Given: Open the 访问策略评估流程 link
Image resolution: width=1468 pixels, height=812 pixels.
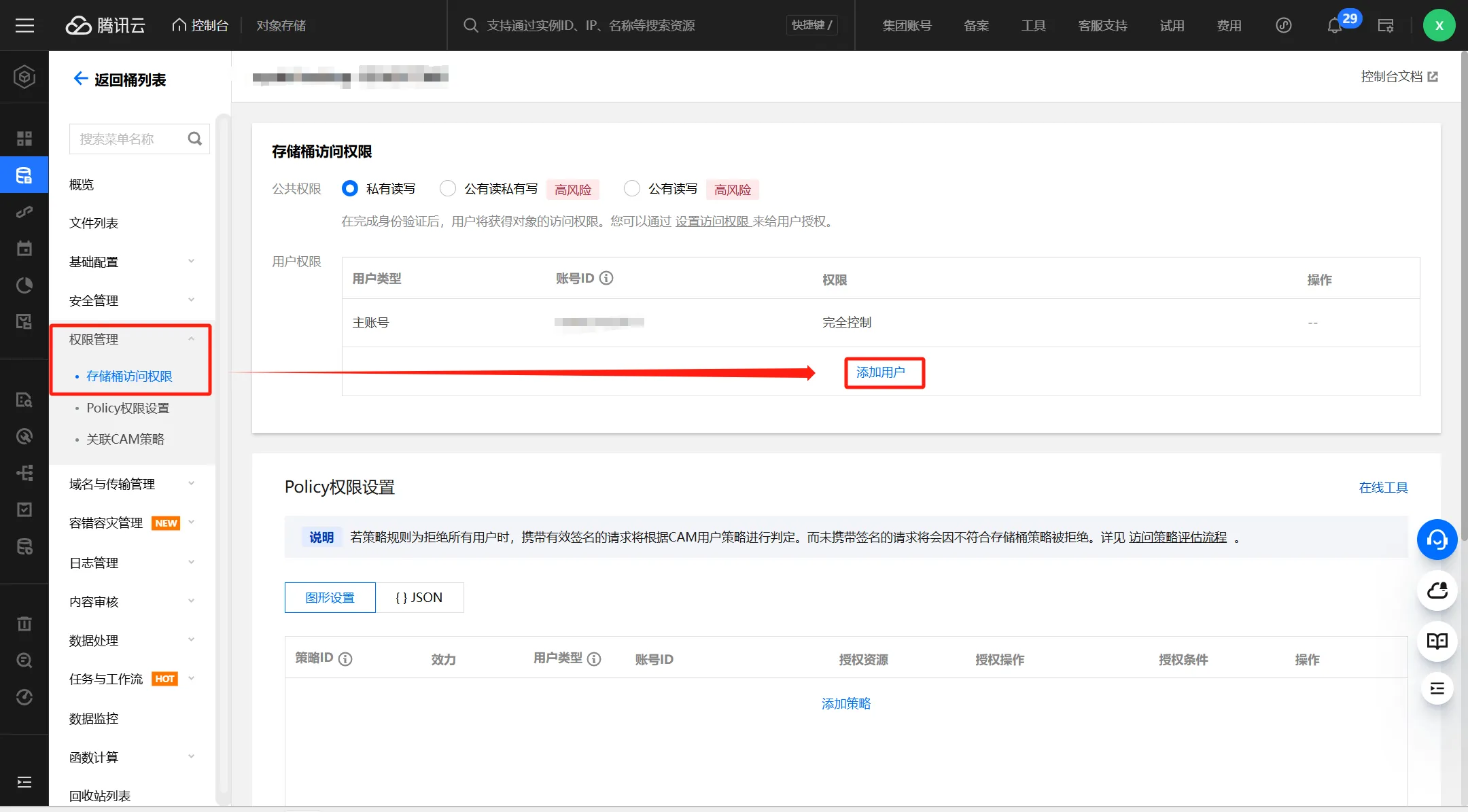Looking at the screenshot, I should click(1178, 537).
